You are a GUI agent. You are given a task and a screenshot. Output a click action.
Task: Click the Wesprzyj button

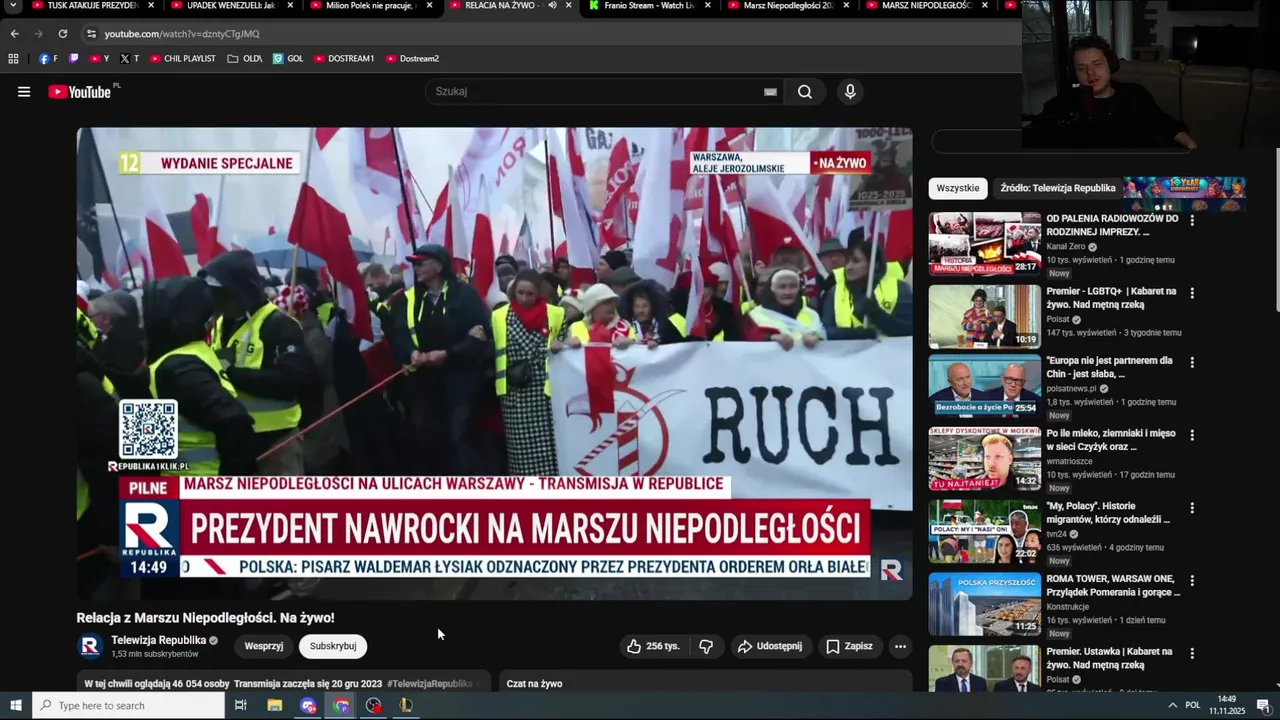tap(264, 646)
